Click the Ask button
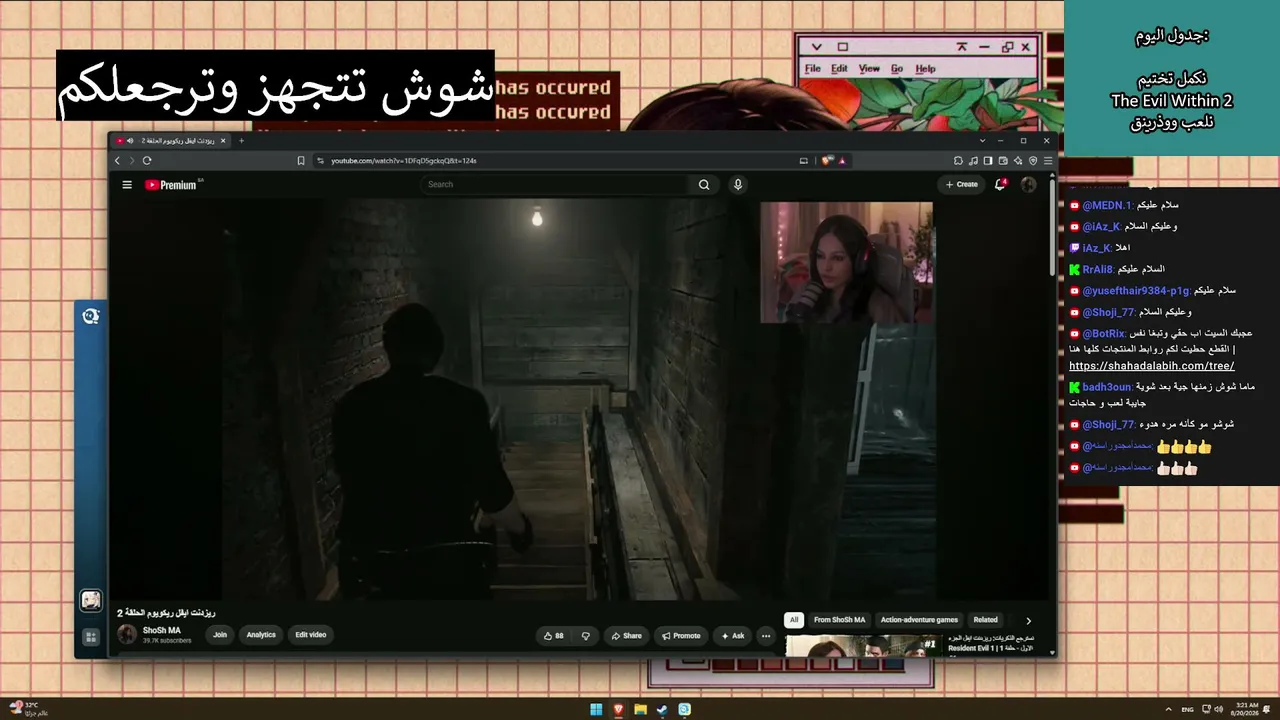The width and height of the screenshot is (1280, 720). [732, 636]
